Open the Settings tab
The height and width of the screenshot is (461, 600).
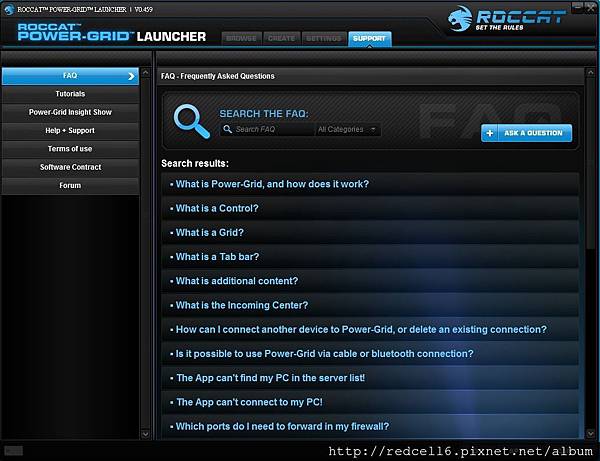pyautogui.click(x=324, y=39)
